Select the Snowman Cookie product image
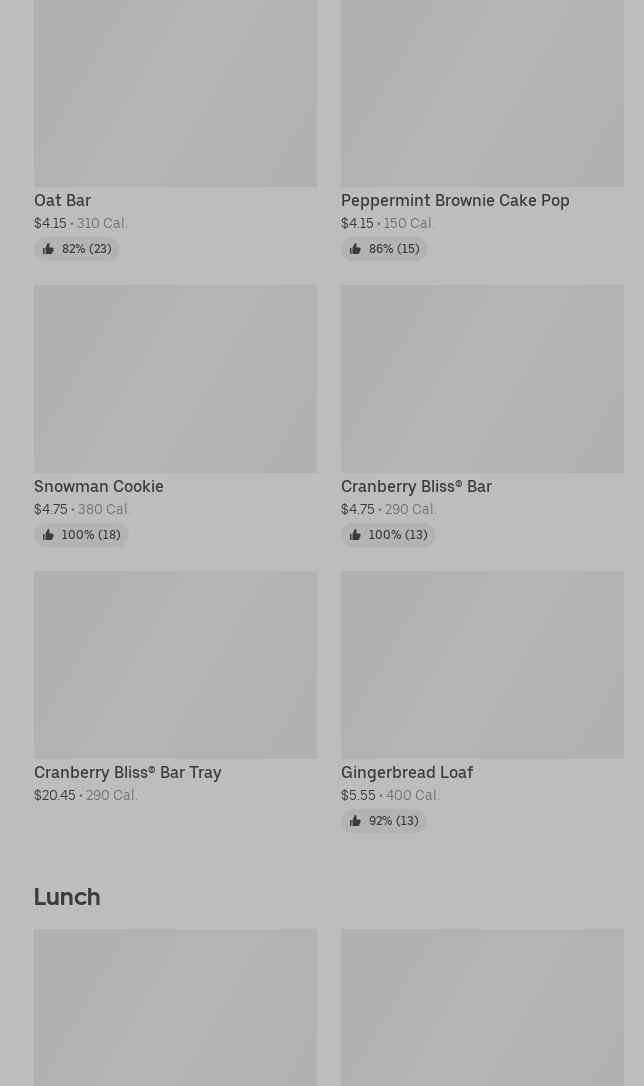This screenshot has height=1086, width=644. [175, 378]
